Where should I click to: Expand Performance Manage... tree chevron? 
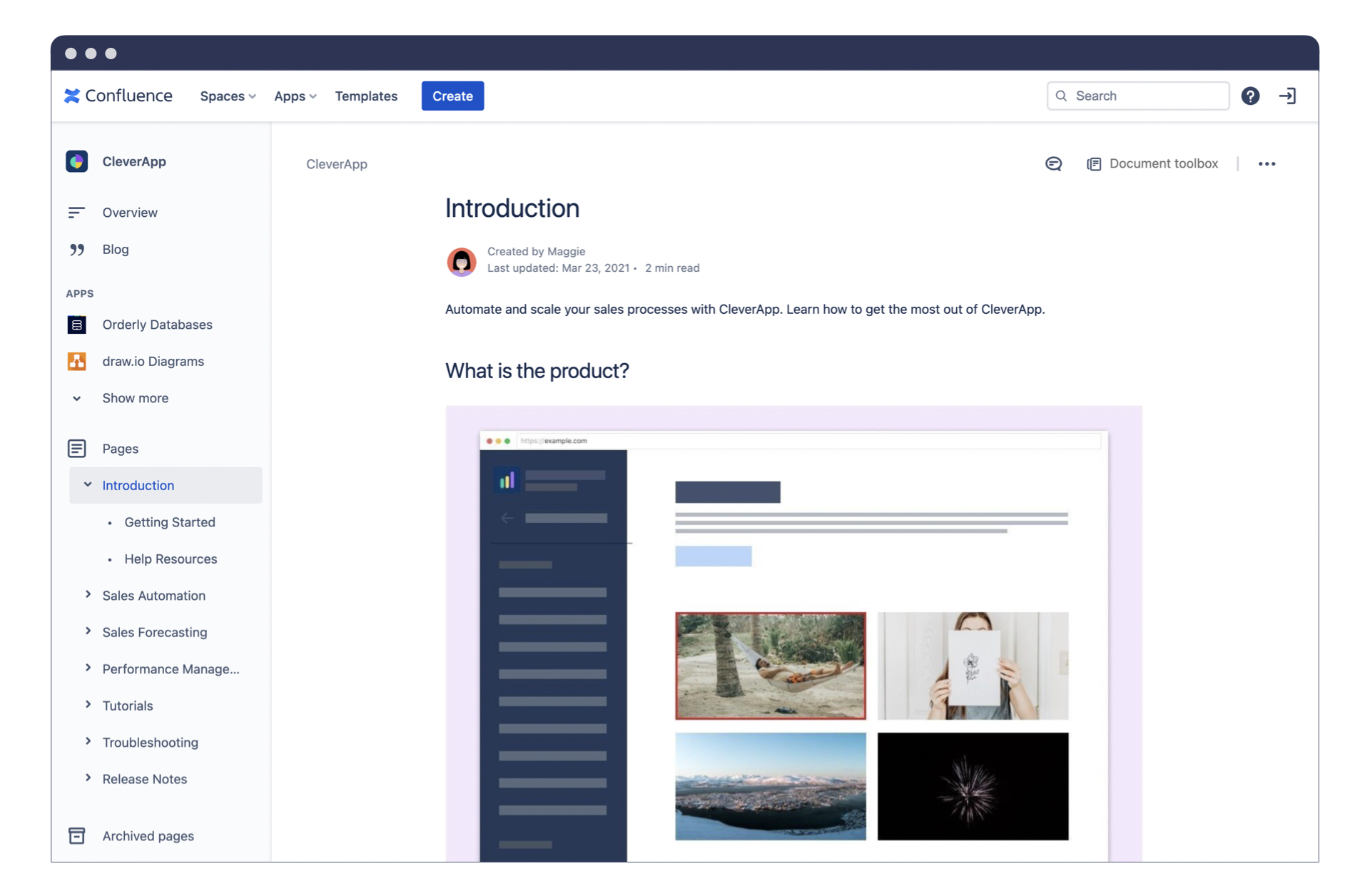(x=88, y=668)
